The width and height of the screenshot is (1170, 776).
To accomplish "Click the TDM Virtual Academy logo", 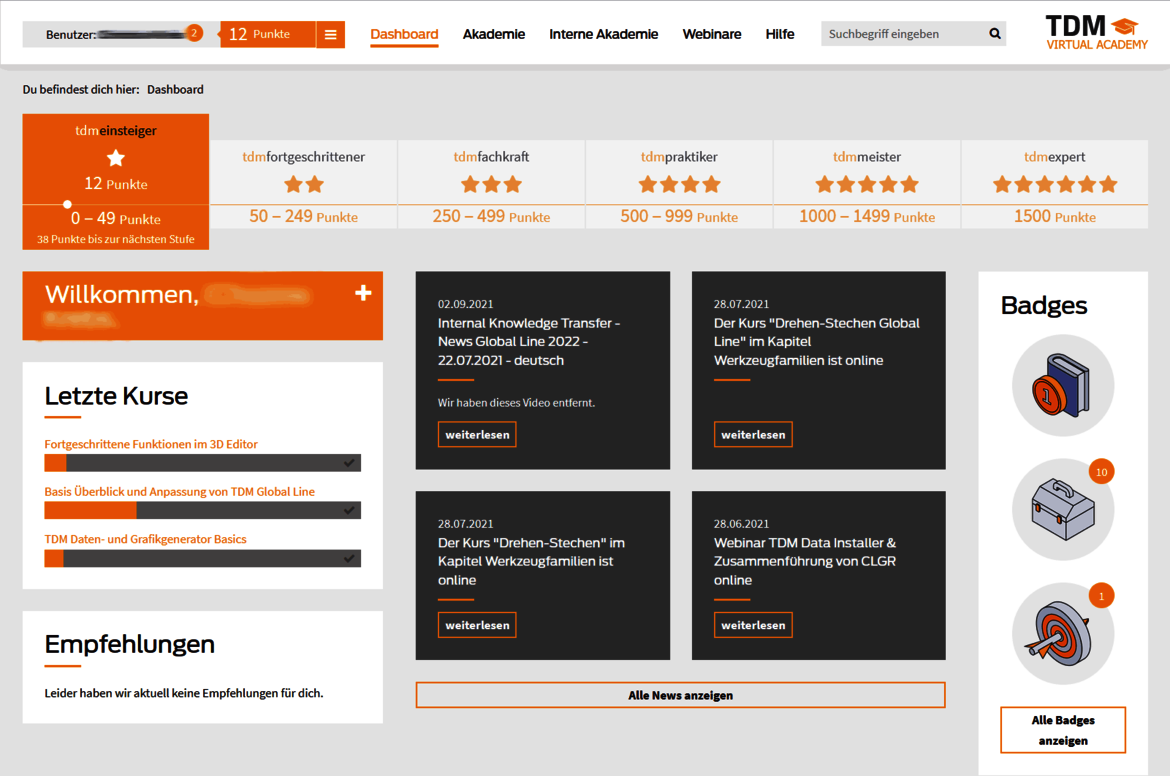I will click(x=1096, y=33).
